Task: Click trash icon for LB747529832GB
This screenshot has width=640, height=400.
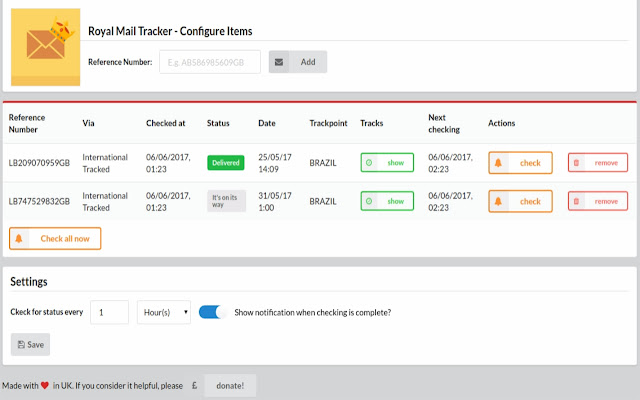Action: (576, 201)
